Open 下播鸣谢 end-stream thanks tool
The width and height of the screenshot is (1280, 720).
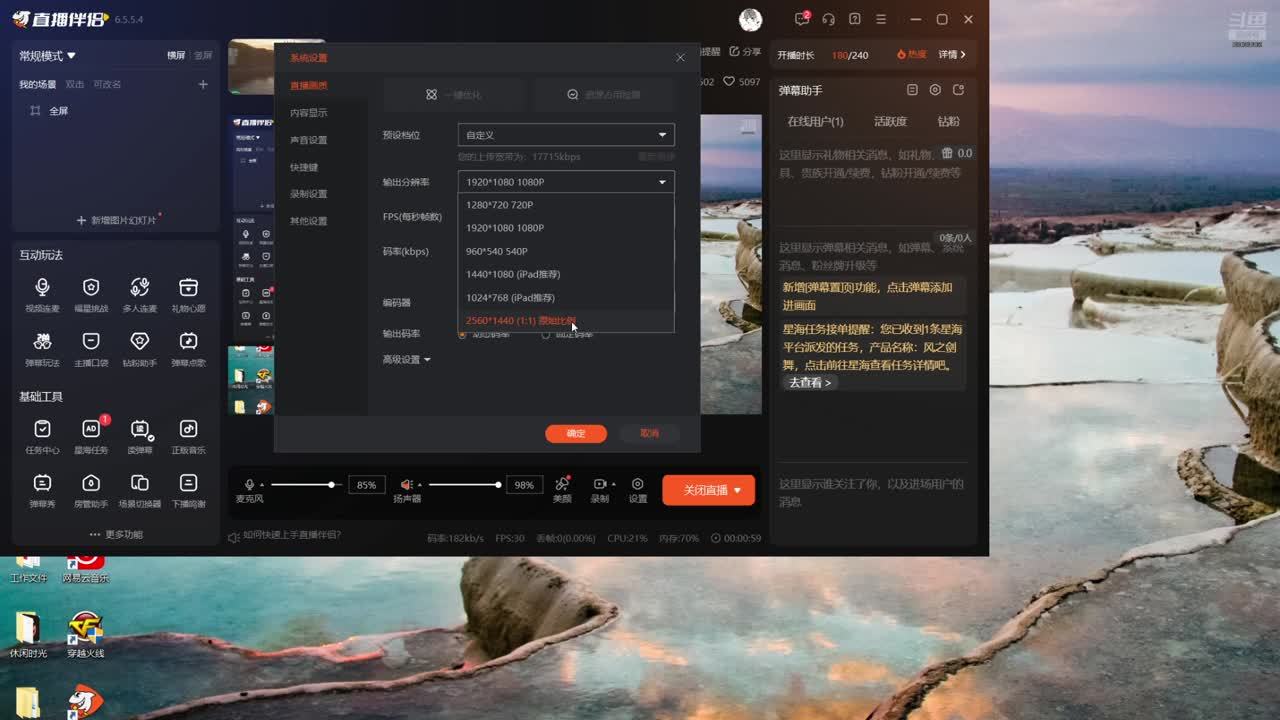coord(188,490)
